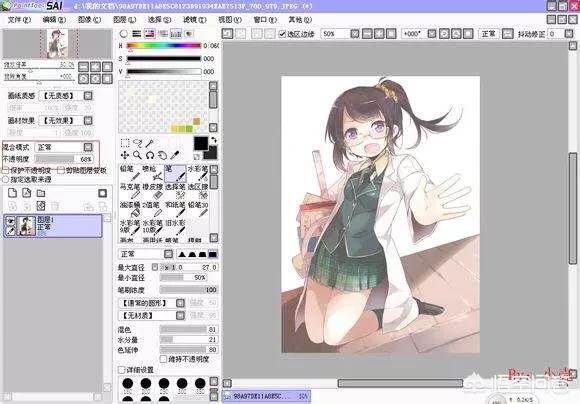Select the move tool
Screen dimensions: 580x404
[x=125, y=155]
